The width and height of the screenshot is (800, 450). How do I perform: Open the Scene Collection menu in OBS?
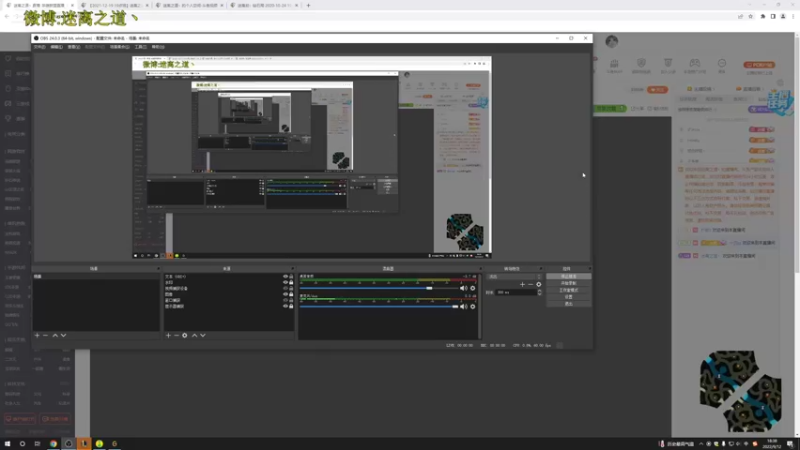click(x=119, y=47)
